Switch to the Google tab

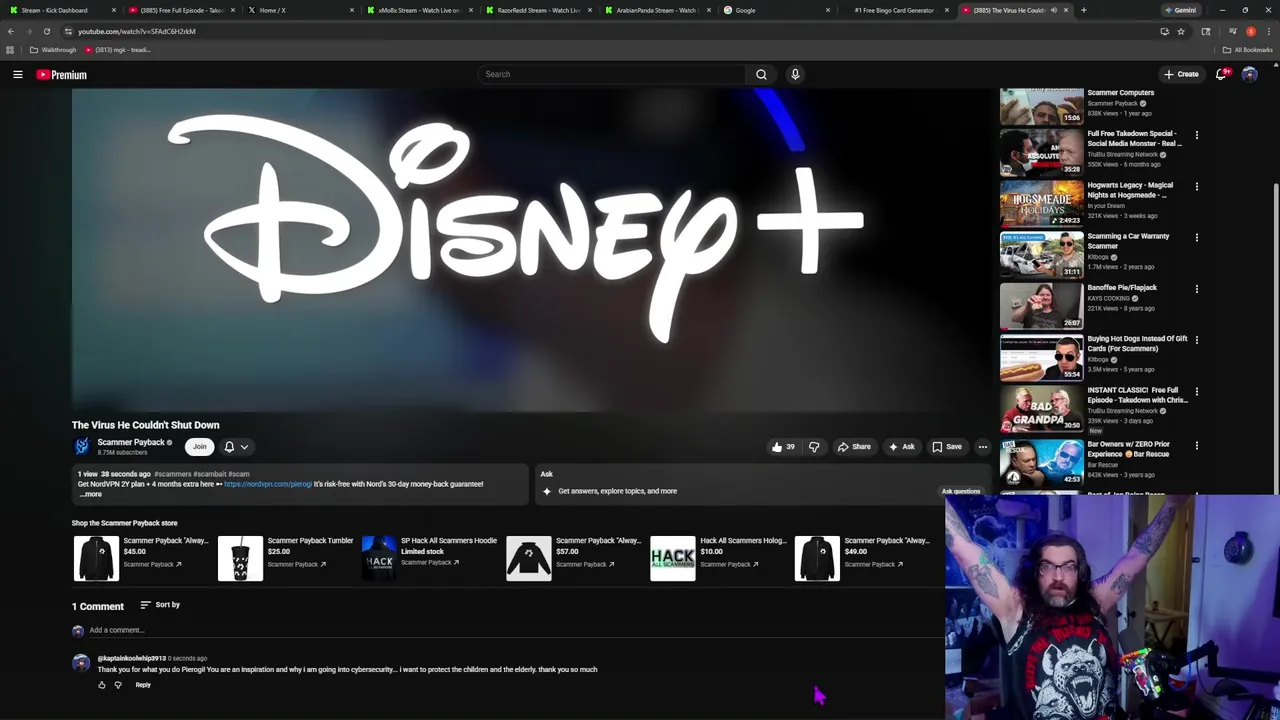[776, 10]
